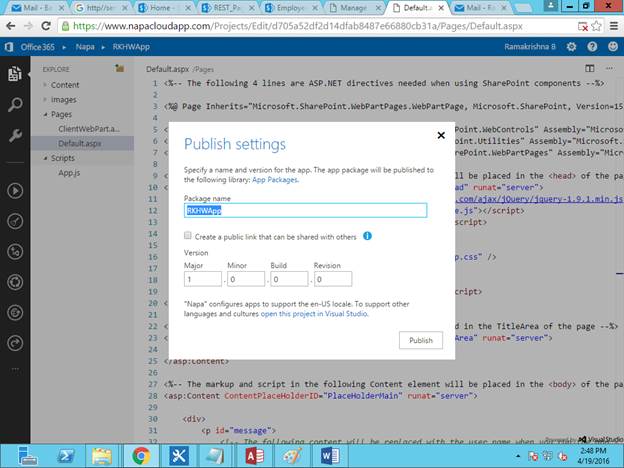The width and height of the screenshot is (624, 468).
Task: Open Server Manager from taskbar
Action: 27,456
